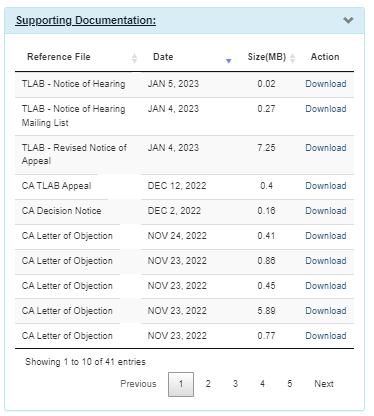The height and width of the screenshot is (416, 374).
Task: Collapse the Supporting Documentation panel chevron
Action: pyautogui.click(x=348, y=20)
